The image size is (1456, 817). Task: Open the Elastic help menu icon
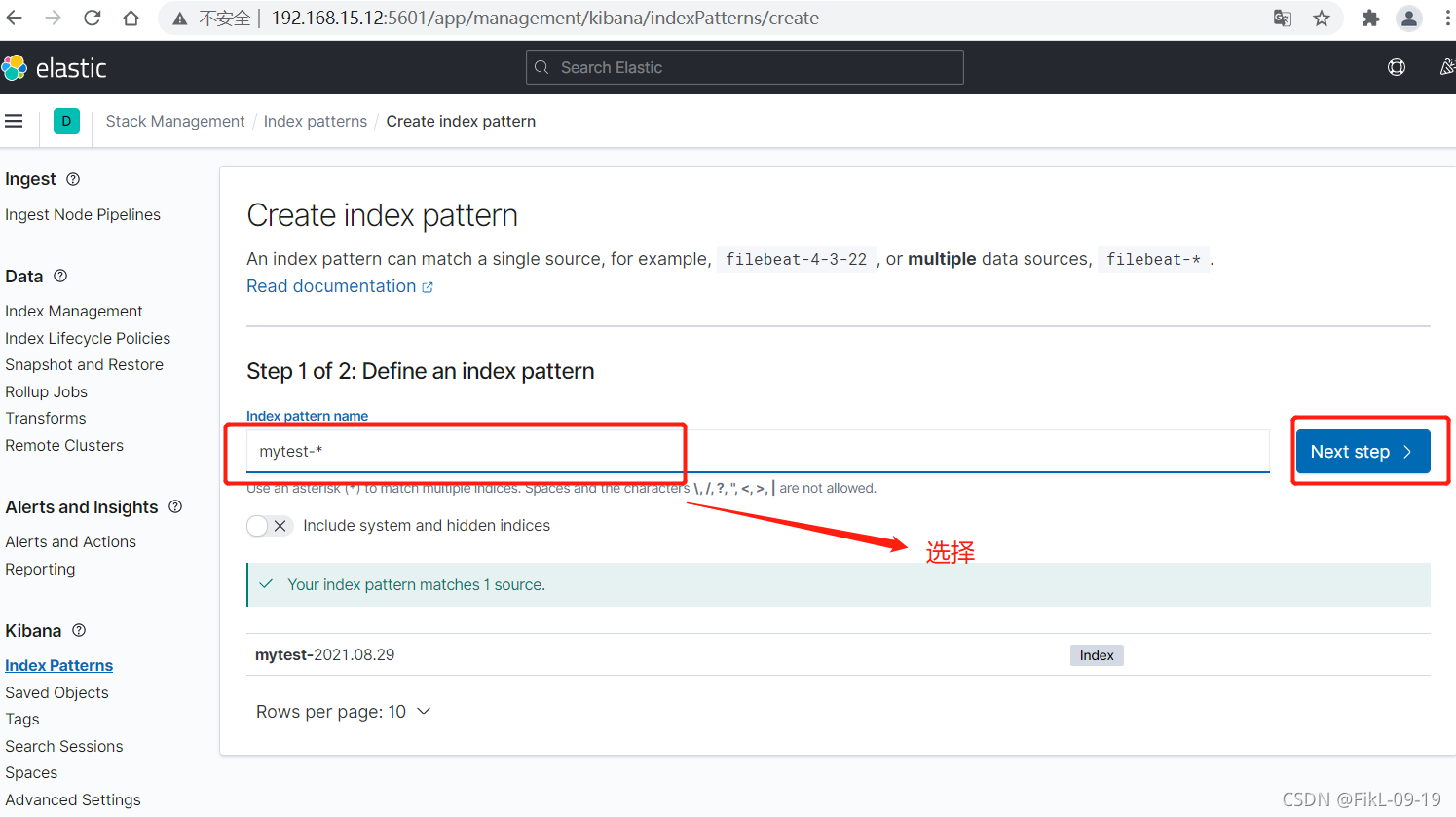click(1397, 67)
